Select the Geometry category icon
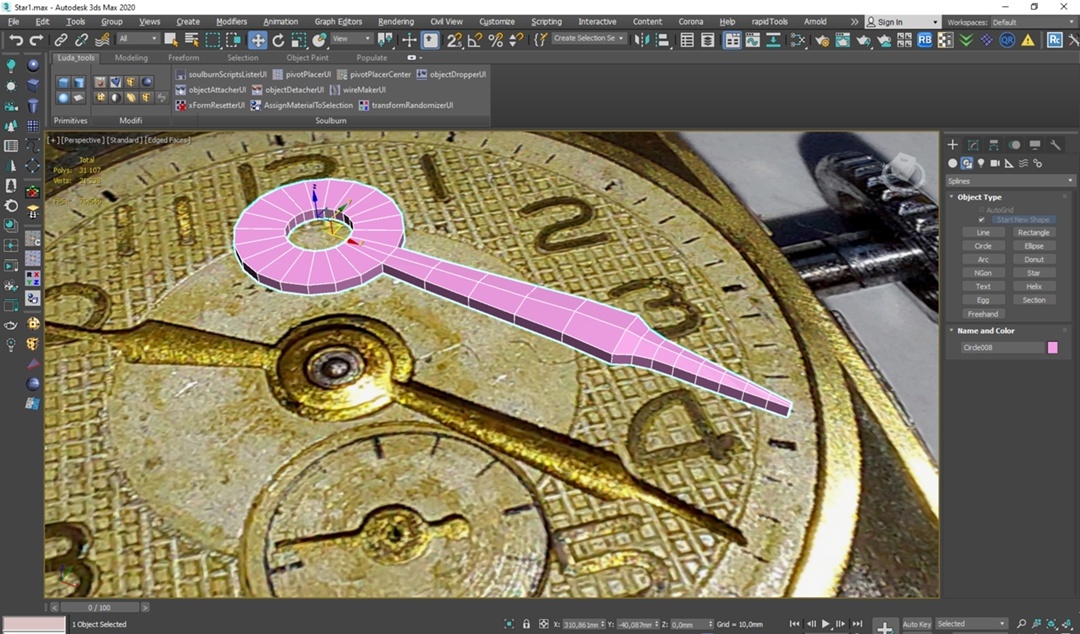The image size is (1080, 634). coord(953,163)
